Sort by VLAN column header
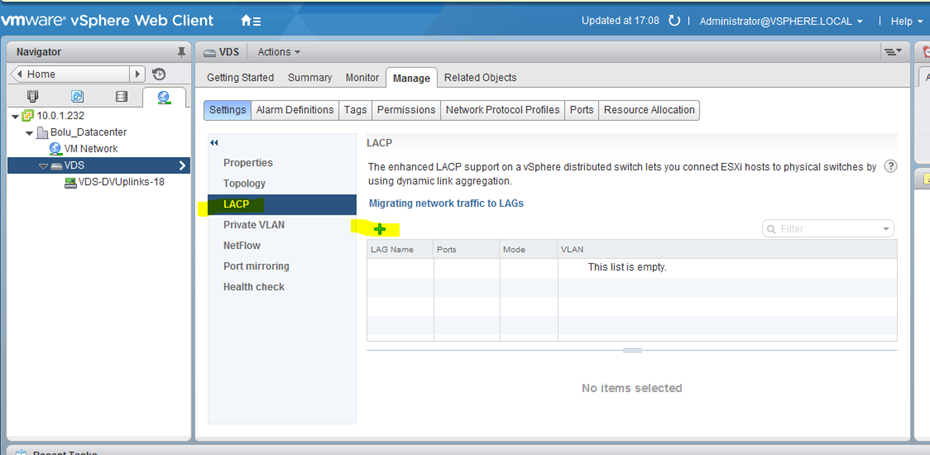Image resolution: width=930 pixels, height=455 pixels. coord(728,250)
